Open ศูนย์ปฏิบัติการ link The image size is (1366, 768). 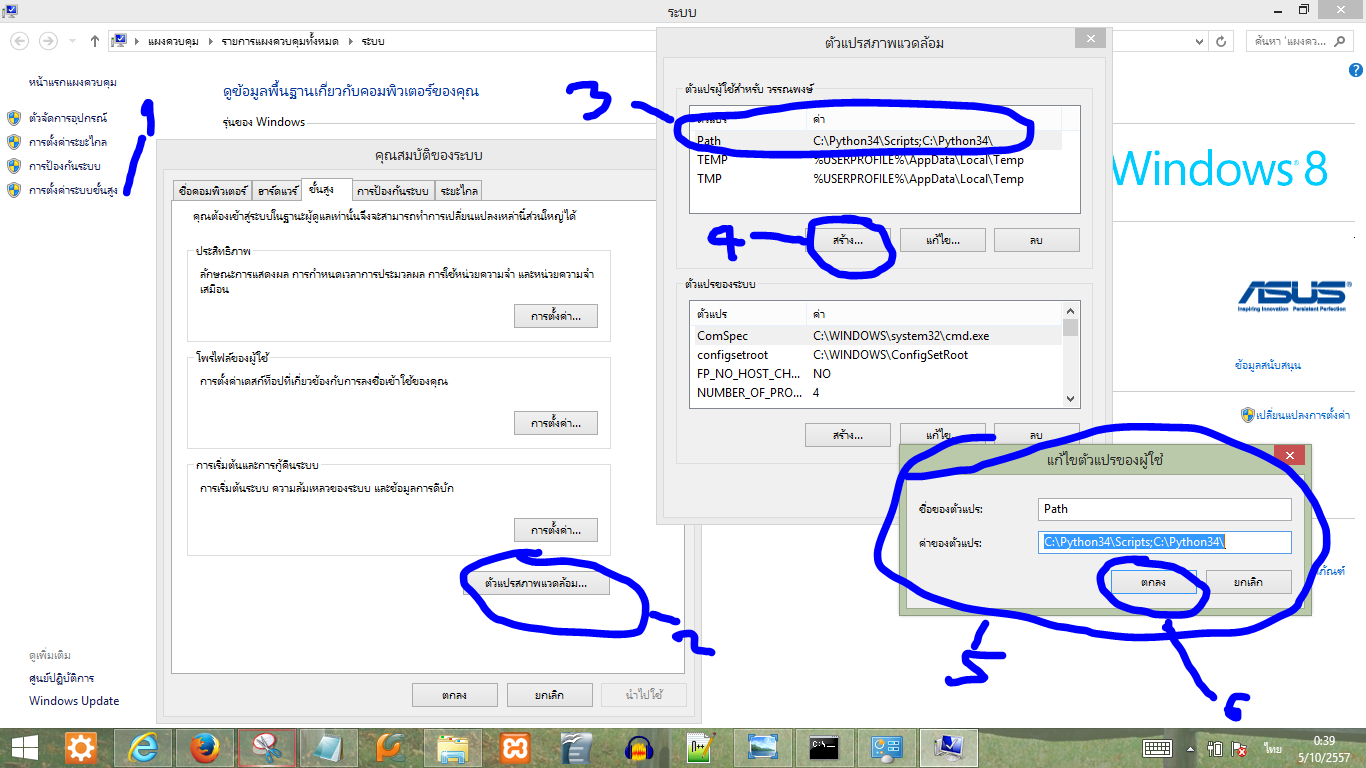click(62, 678)
